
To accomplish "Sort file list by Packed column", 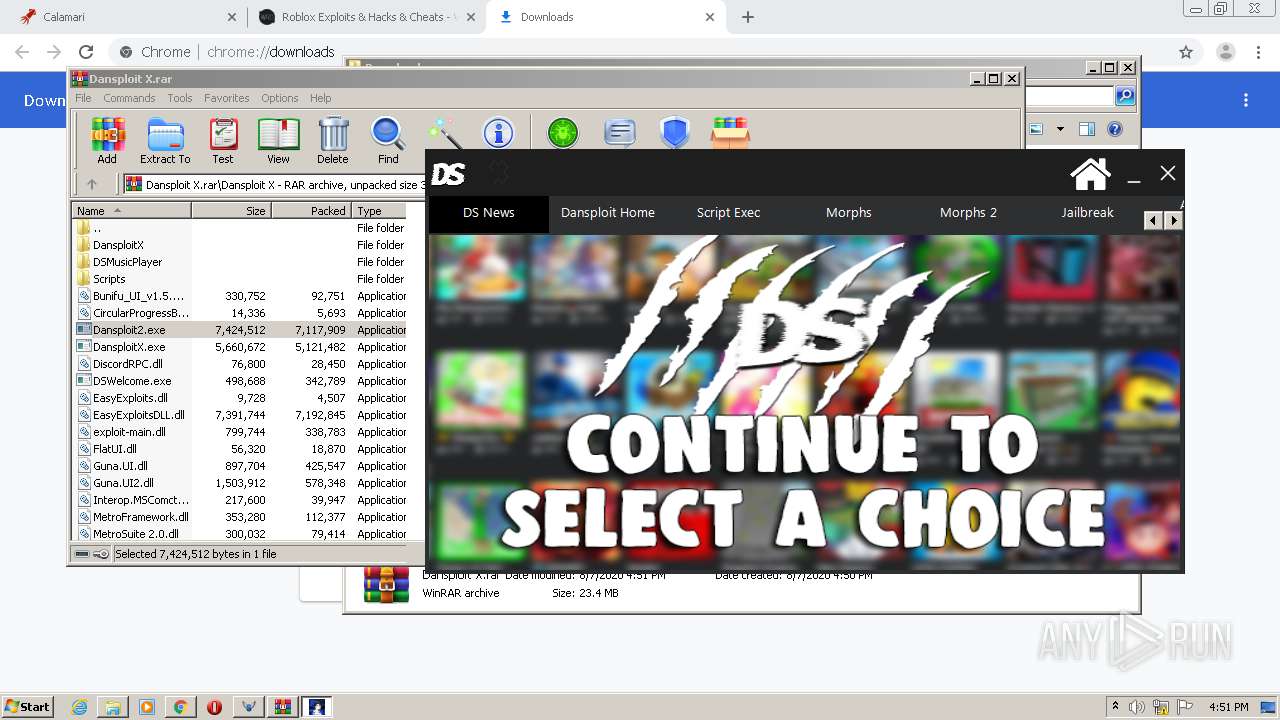I will 311,210.
